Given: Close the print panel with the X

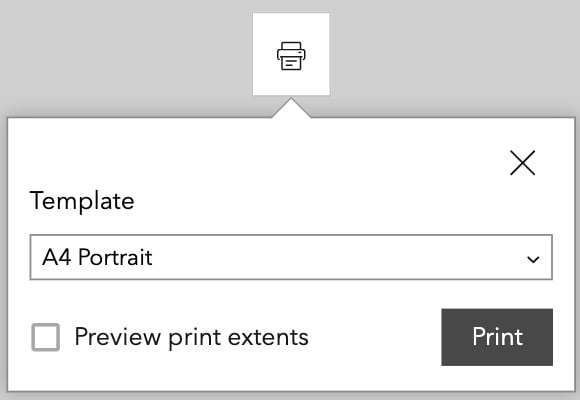Looking at the screenshot, I should pos(522,163).
